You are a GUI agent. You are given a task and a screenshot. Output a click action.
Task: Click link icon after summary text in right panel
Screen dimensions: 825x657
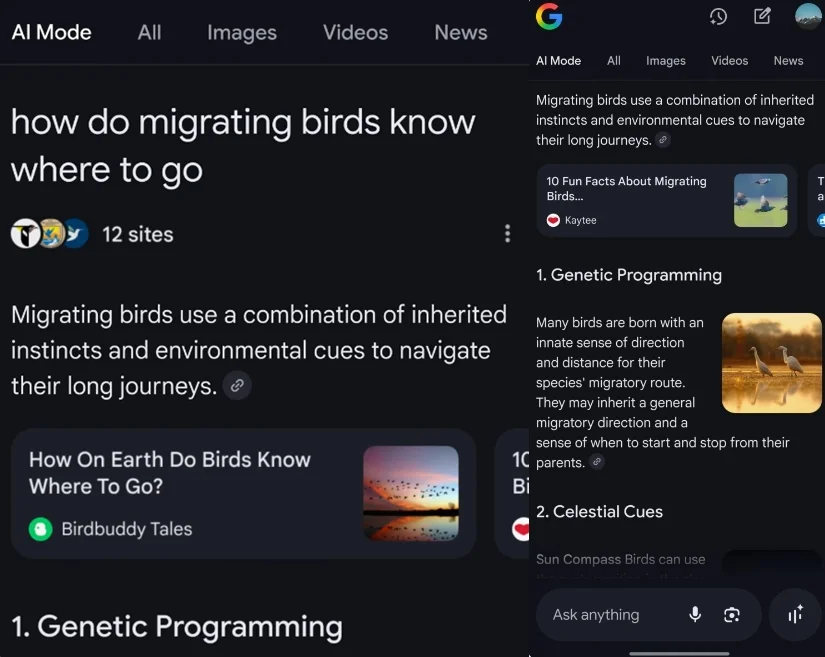(x=663, y=140)
